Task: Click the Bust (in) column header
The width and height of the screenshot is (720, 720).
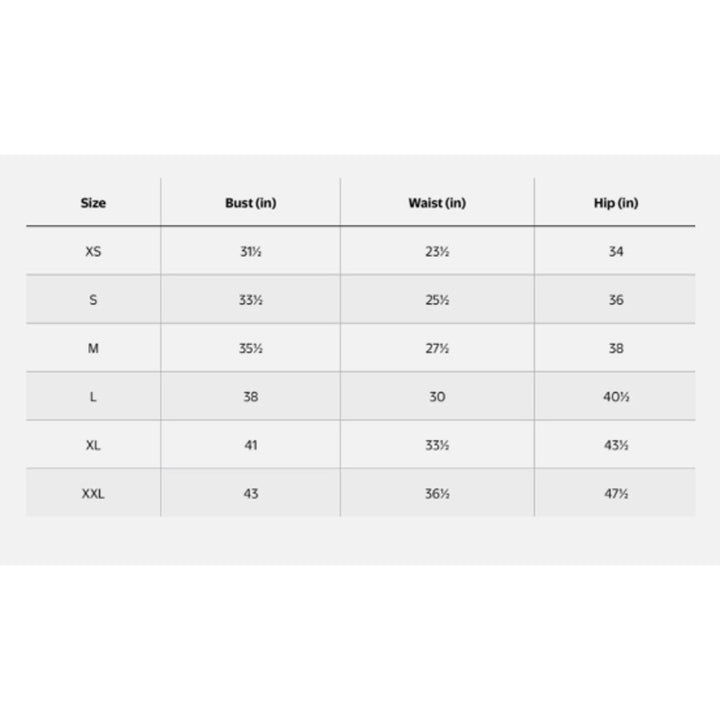Action: 251,203
